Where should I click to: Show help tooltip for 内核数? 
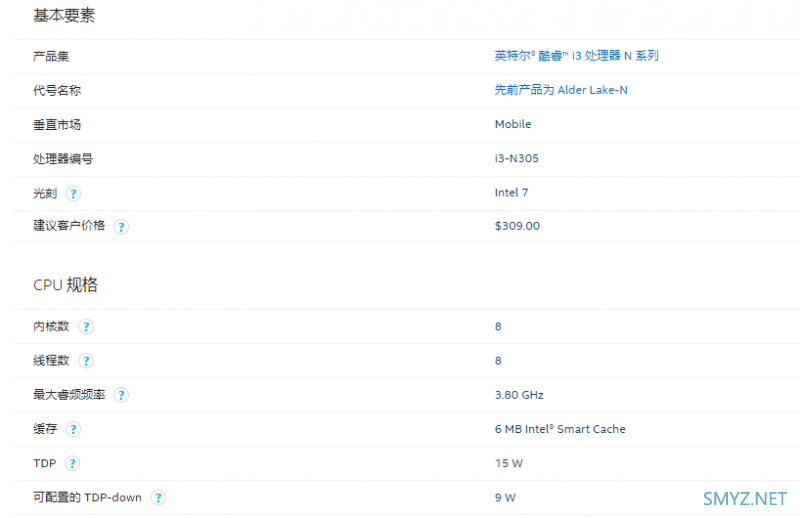point(86,326)
